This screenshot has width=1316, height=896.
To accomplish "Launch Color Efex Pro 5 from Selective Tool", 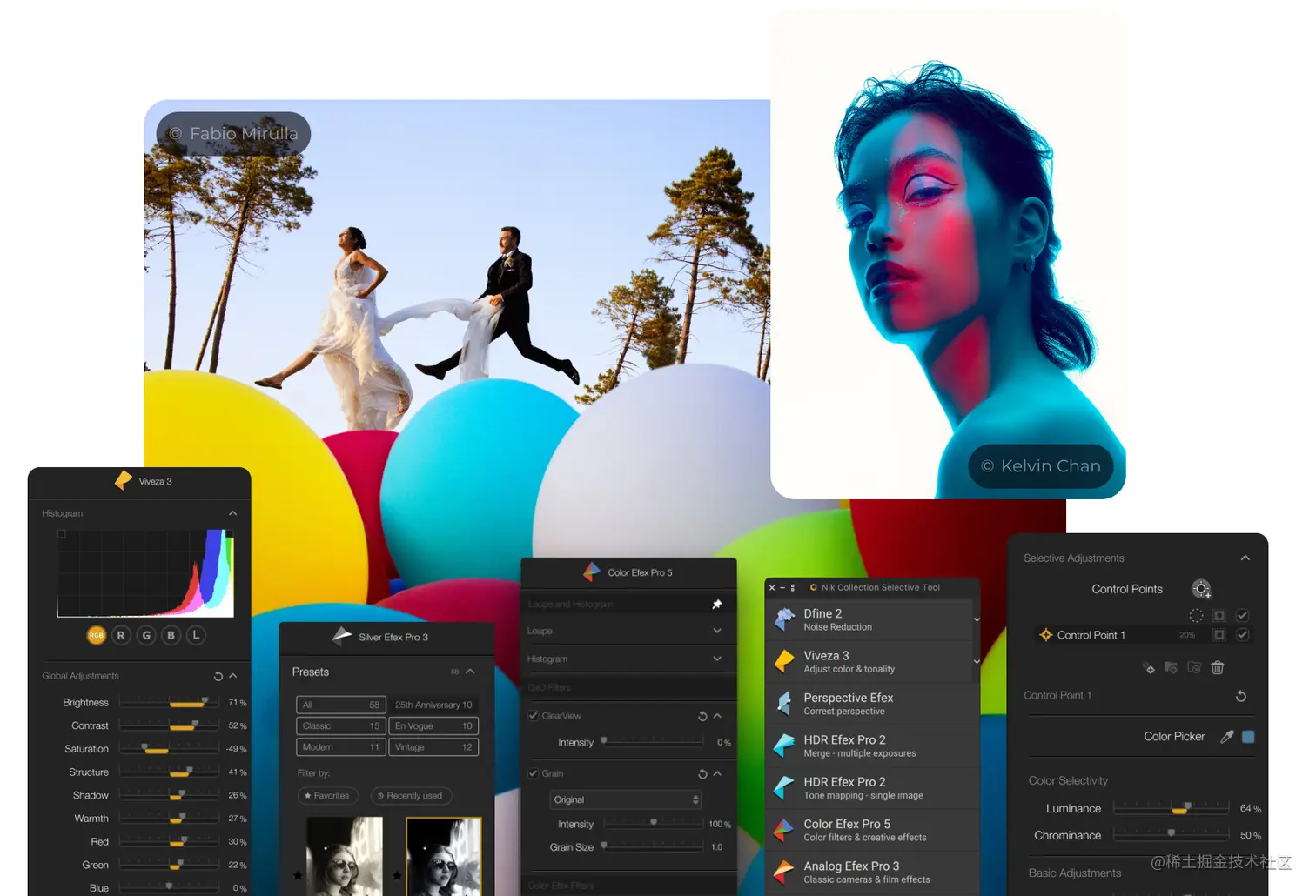I will [x=873, y=830].
